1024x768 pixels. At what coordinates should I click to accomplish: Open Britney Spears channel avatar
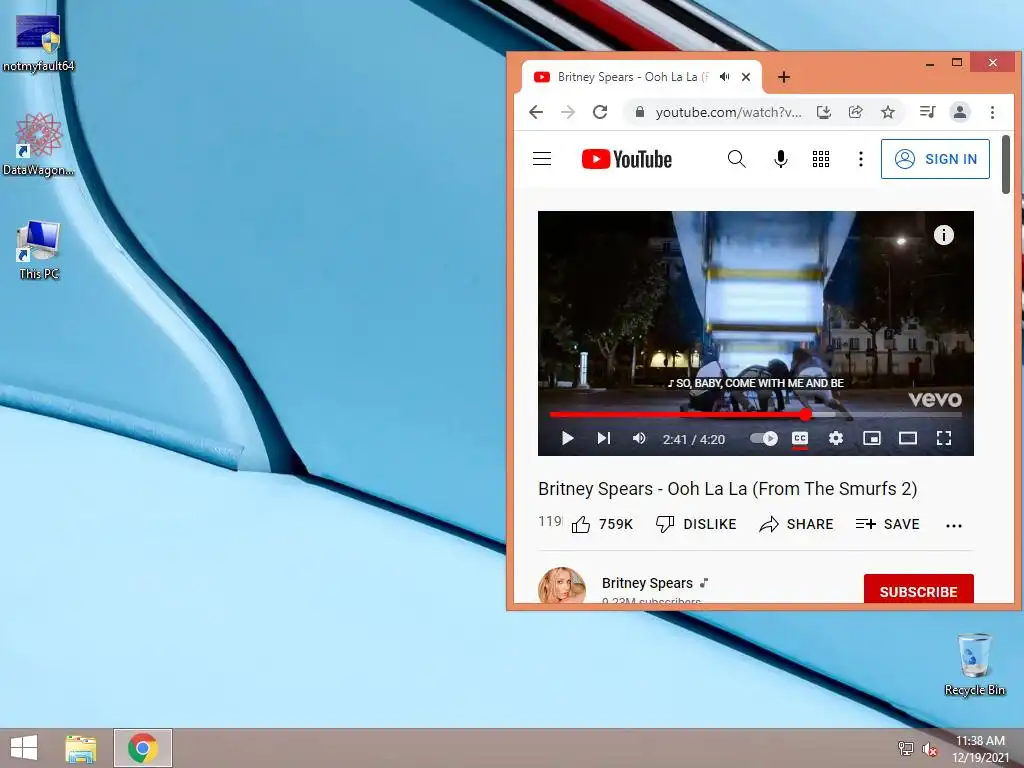562,586
